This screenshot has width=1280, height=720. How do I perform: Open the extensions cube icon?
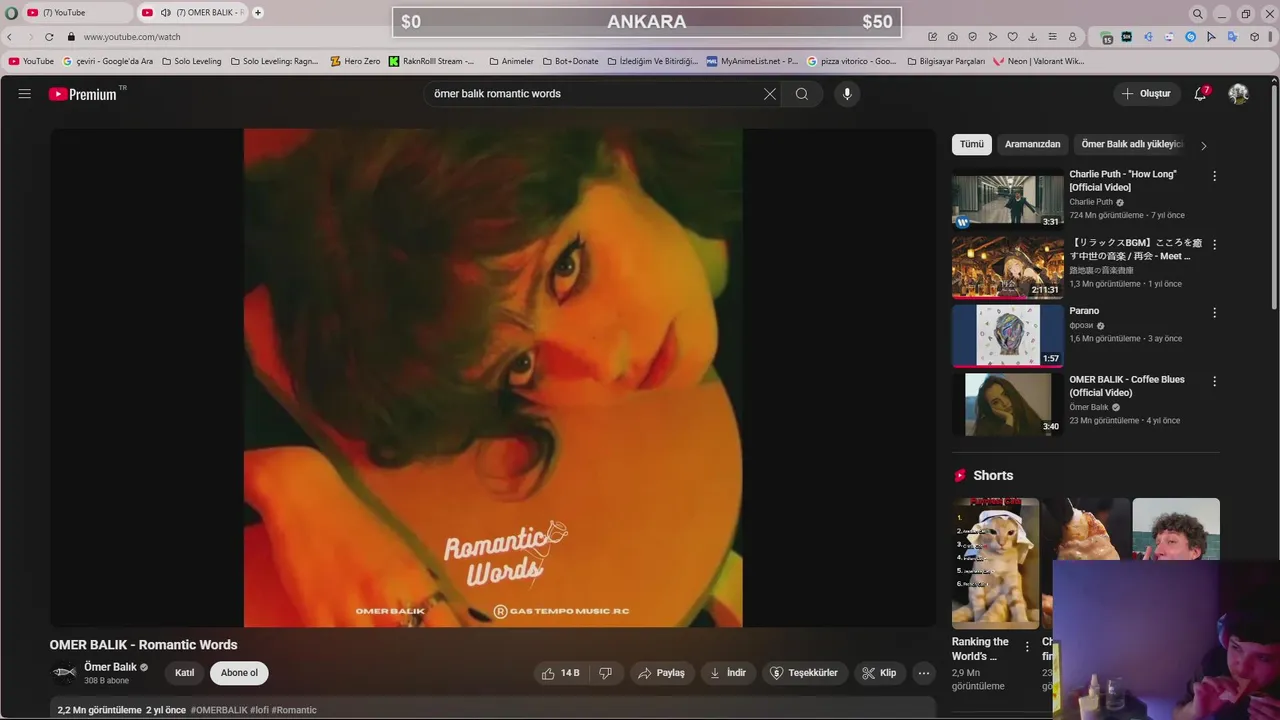click(x=1254, y=37)
